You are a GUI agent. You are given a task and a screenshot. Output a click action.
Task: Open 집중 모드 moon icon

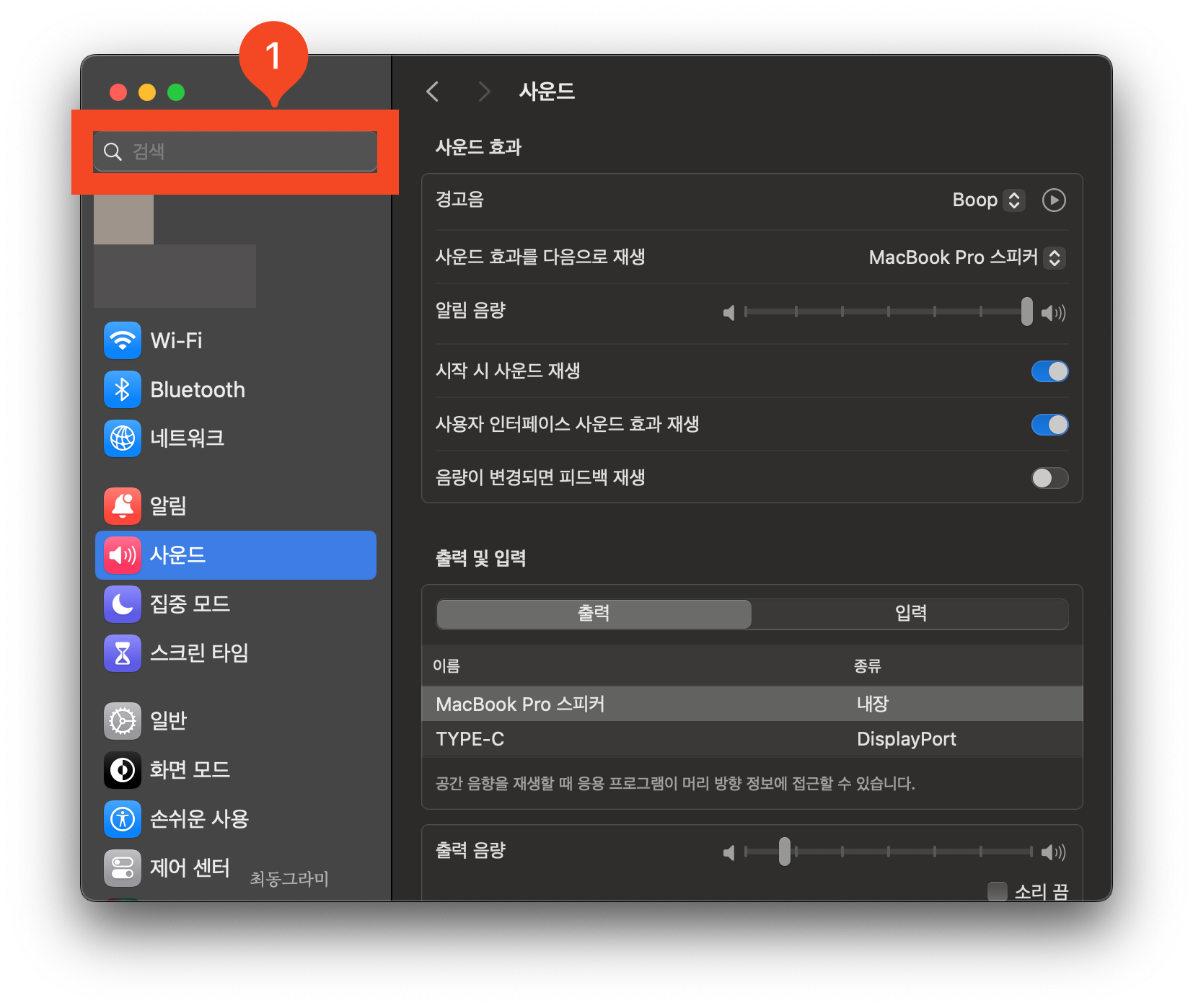click(123, 604)
